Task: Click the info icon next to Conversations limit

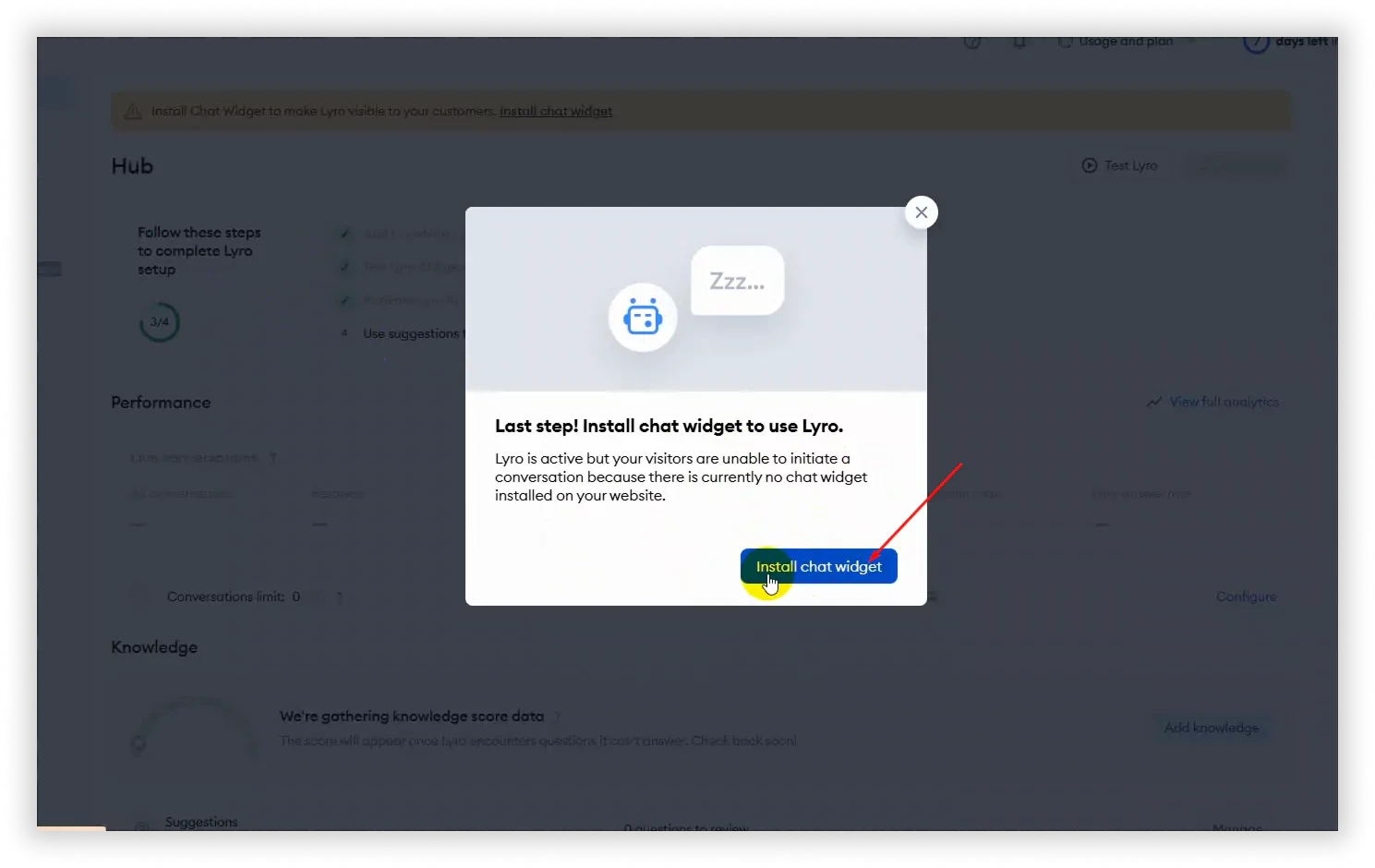Action: click(x=340, y=597)
